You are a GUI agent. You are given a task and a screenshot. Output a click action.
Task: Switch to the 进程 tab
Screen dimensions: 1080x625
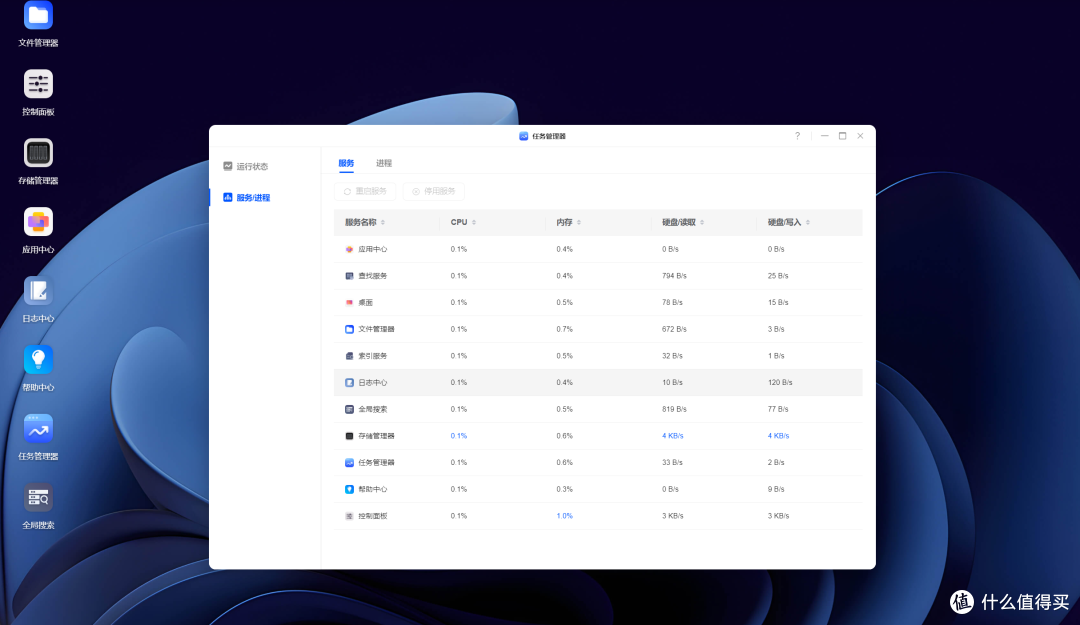[x=384, y=163]
